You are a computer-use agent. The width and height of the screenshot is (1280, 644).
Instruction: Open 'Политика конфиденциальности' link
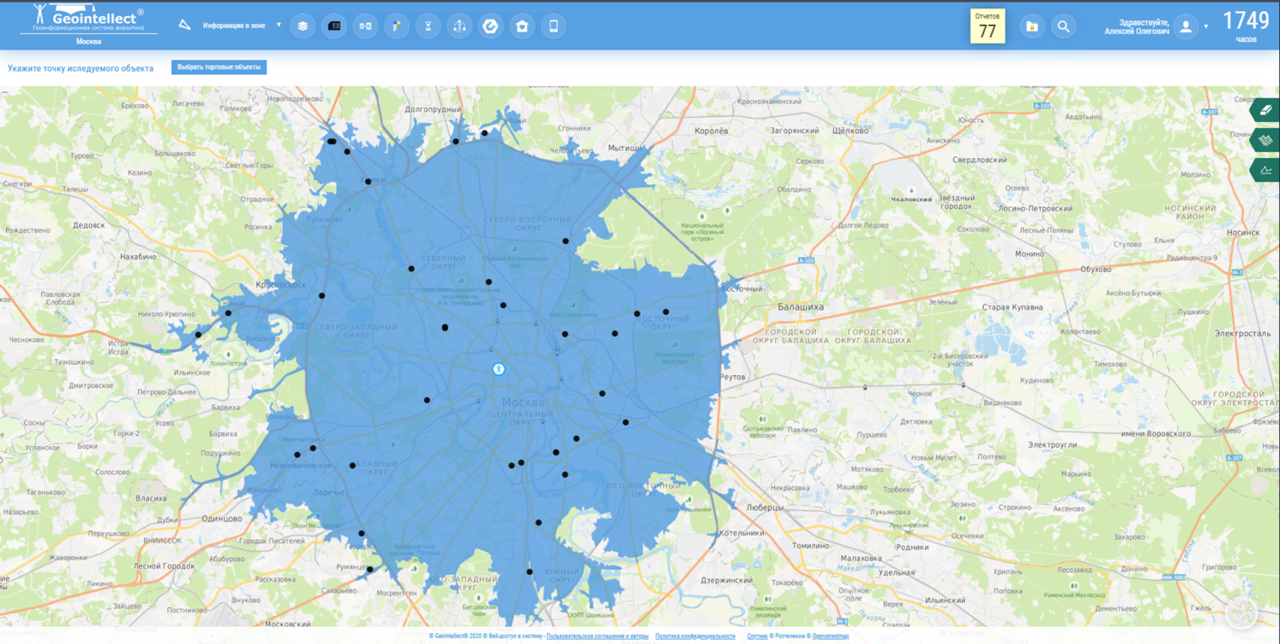pyautogui.click(x=695, y=636)
